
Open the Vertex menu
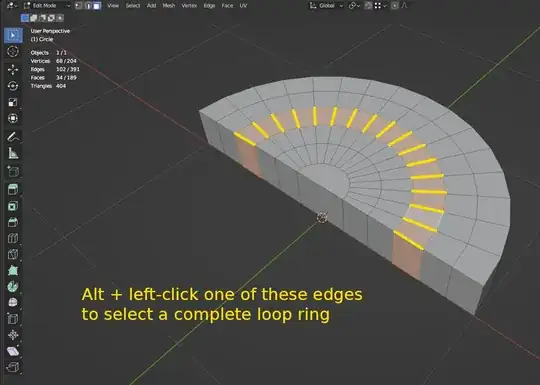coord(189,6)
